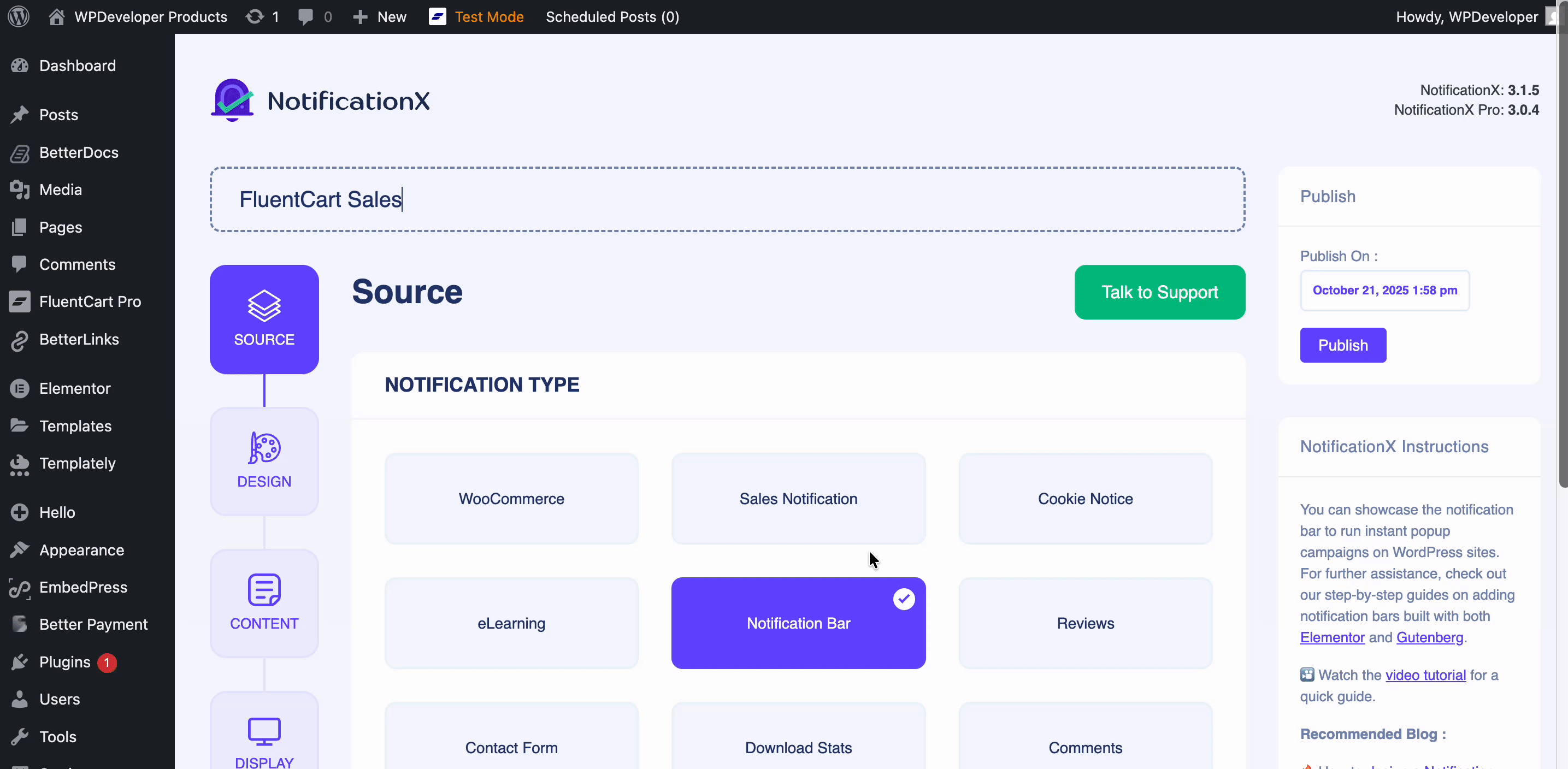Click the FluentCart Sales title field
1568x769 pixels.
(x=727, y=199)
